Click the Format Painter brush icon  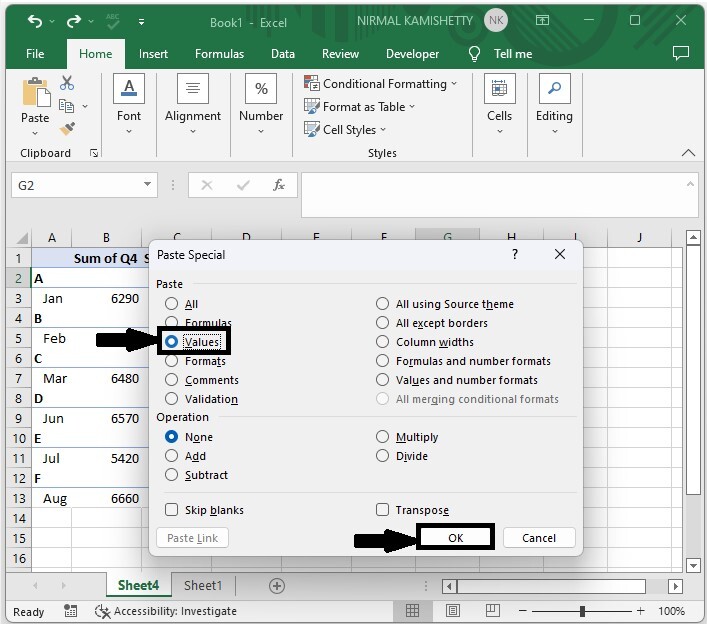click(67, 129)
